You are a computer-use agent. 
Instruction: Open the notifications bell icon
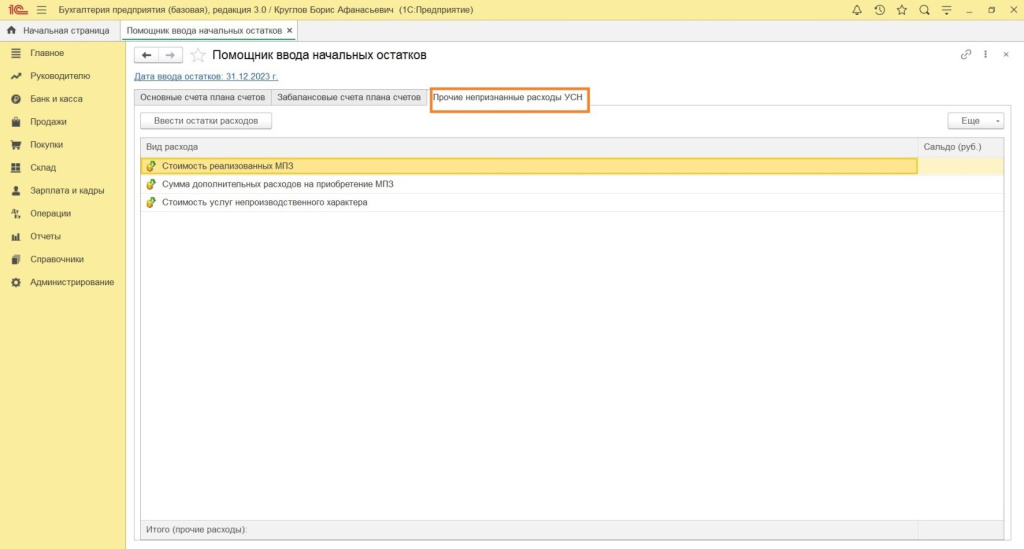(857, 10)
